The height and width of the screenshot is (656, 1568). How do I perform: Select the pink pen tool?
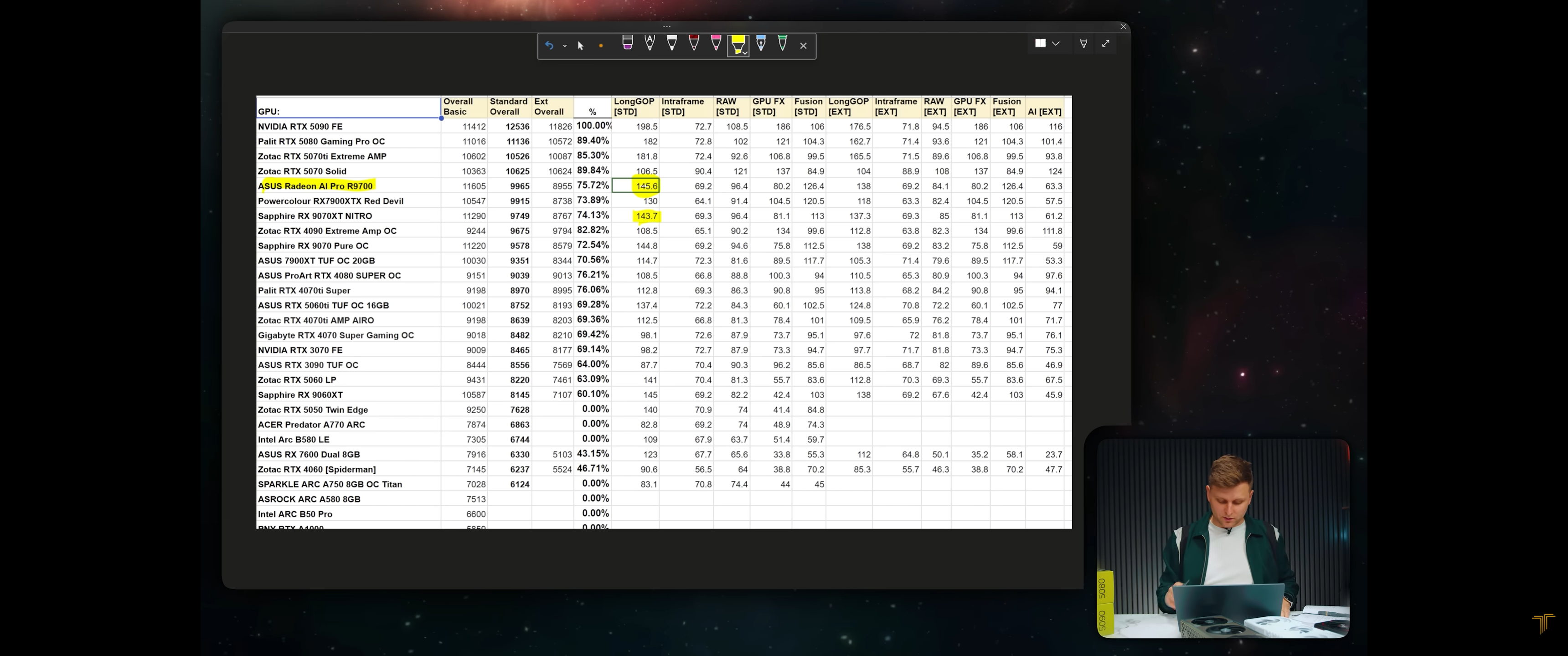coord(716,43)
